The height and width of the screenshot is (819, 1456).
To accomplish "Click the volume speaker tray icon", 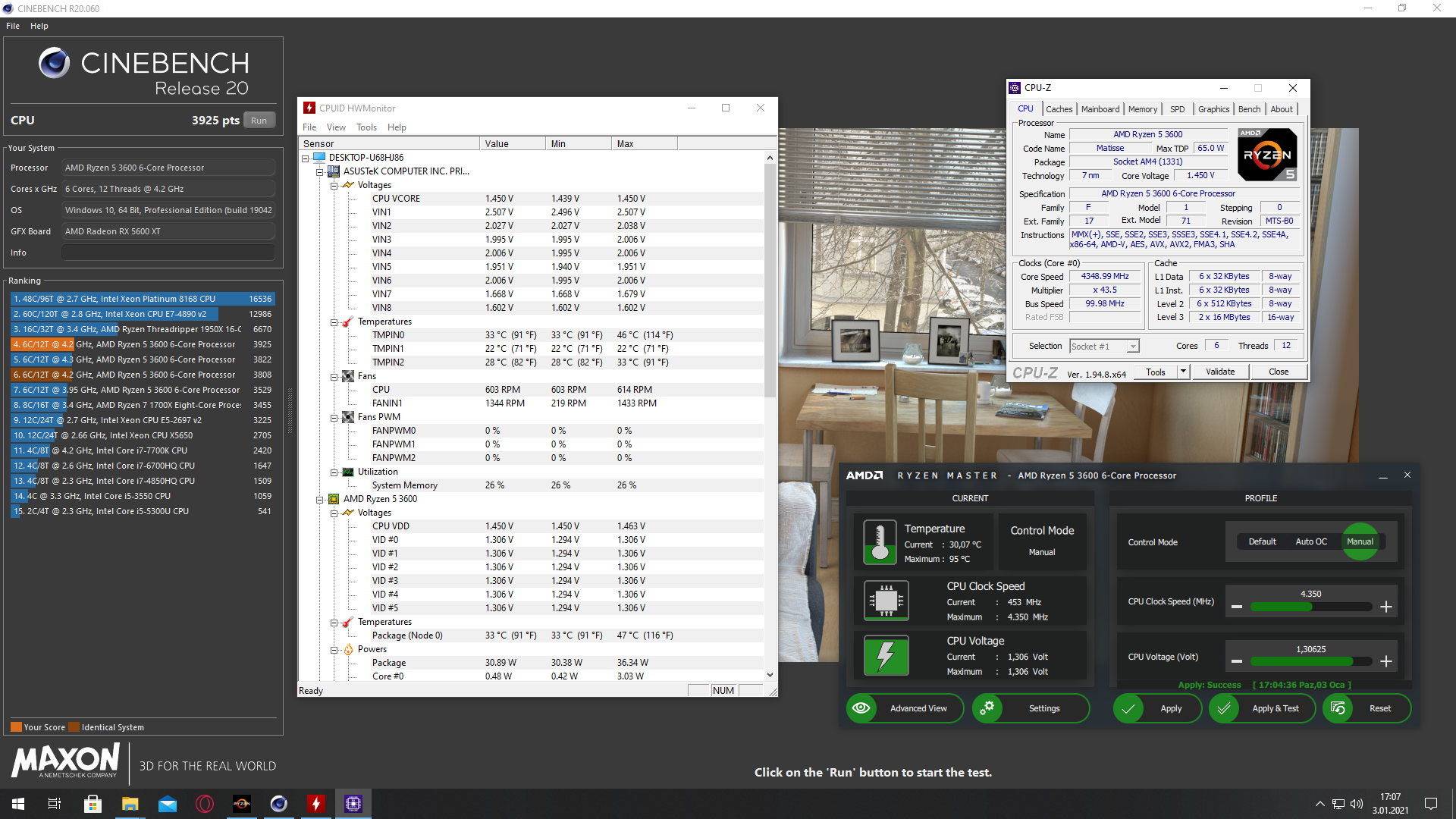I will click(1357, 804).
